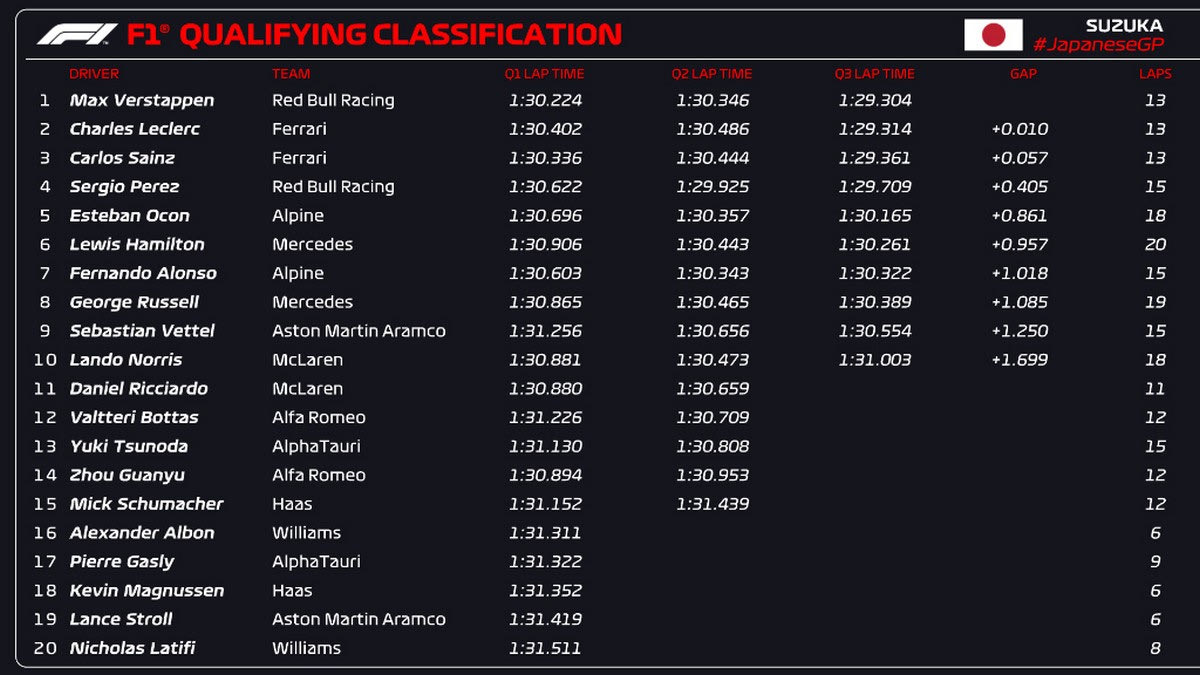Click Nicholas Latifi's name in last row
1200x675 pixels.
(x=132, y=648)
